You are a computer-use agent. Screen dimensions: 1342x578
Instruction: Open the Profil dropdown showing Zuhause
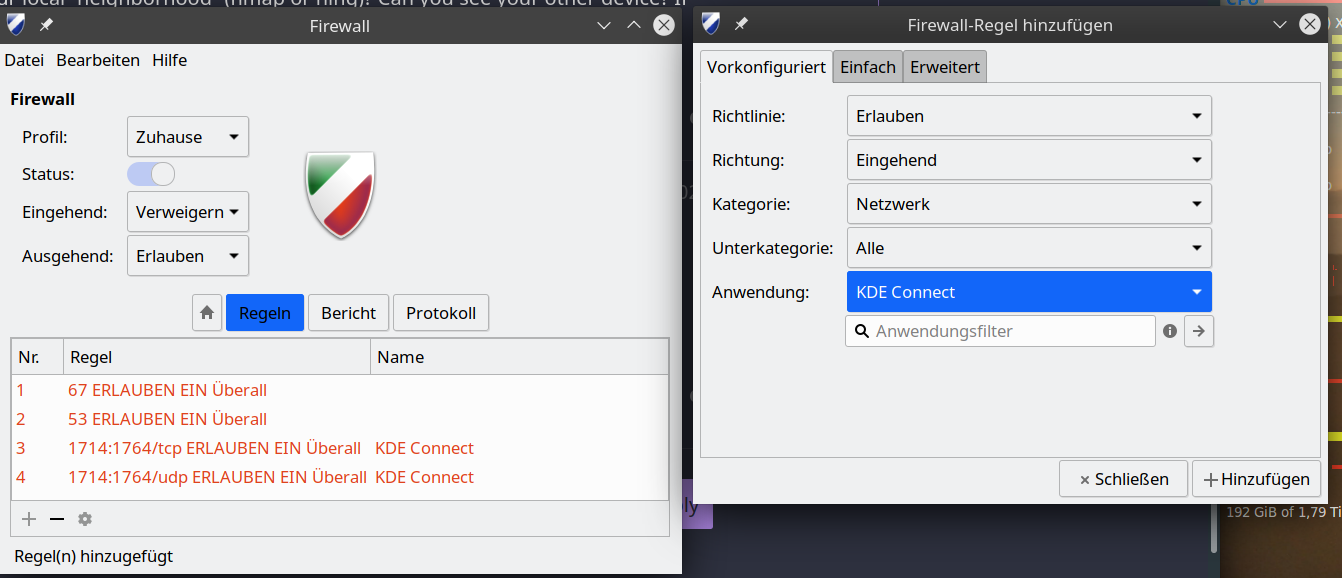coord(188,137)
